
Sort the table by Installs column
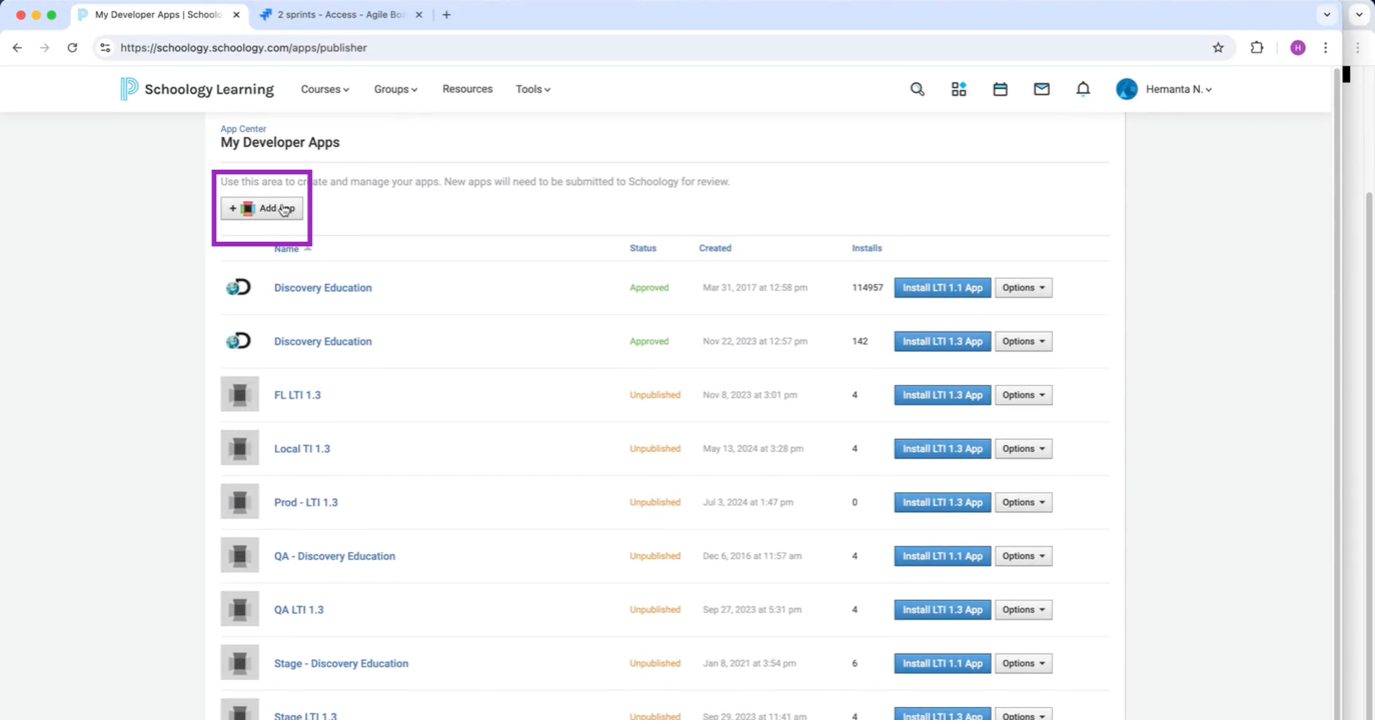pyautogui.click(x=867, y=248)
